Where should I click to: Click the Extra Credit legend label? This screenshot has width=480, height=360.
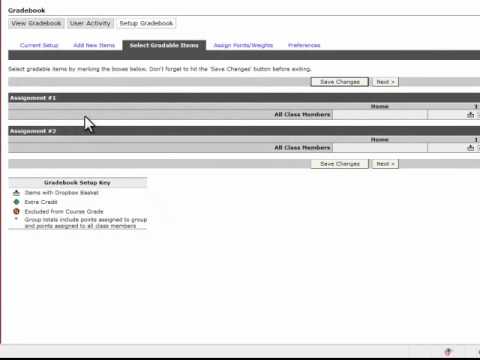pyautogui.click(x=41, y=202)
